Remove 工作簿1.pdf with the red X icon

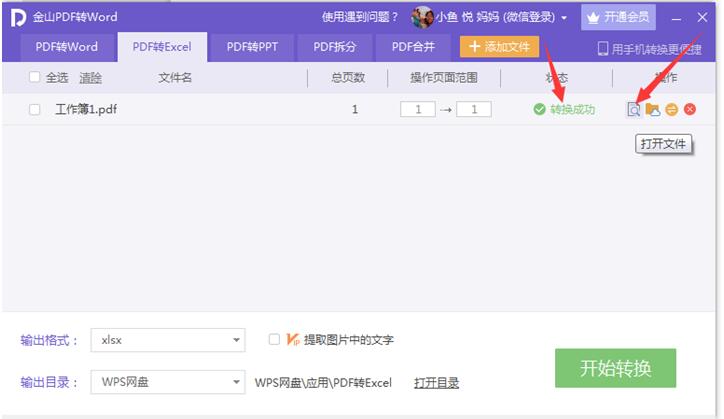690,109
